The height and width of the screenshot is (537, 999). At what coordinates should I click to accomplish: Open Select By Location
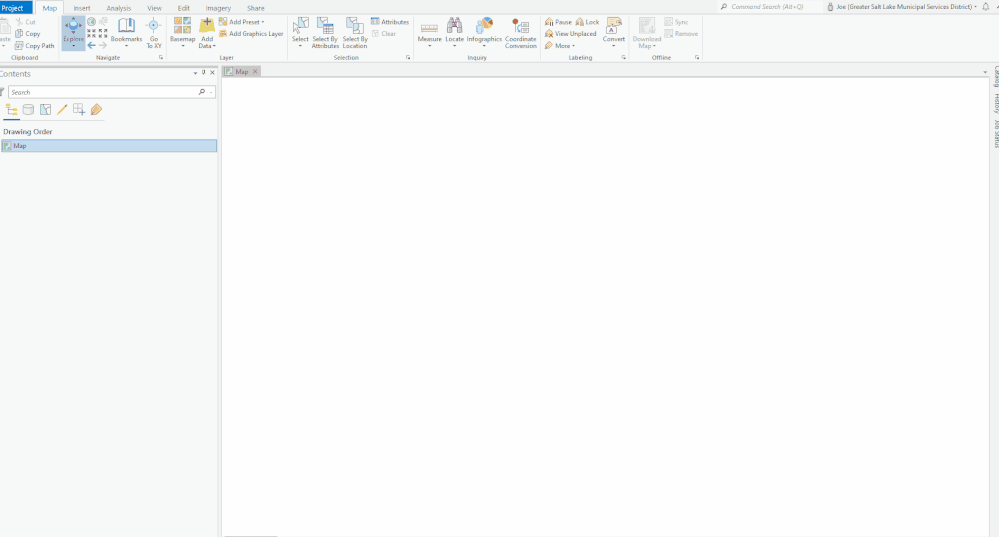pyautogui.click(x=355, y=33)
